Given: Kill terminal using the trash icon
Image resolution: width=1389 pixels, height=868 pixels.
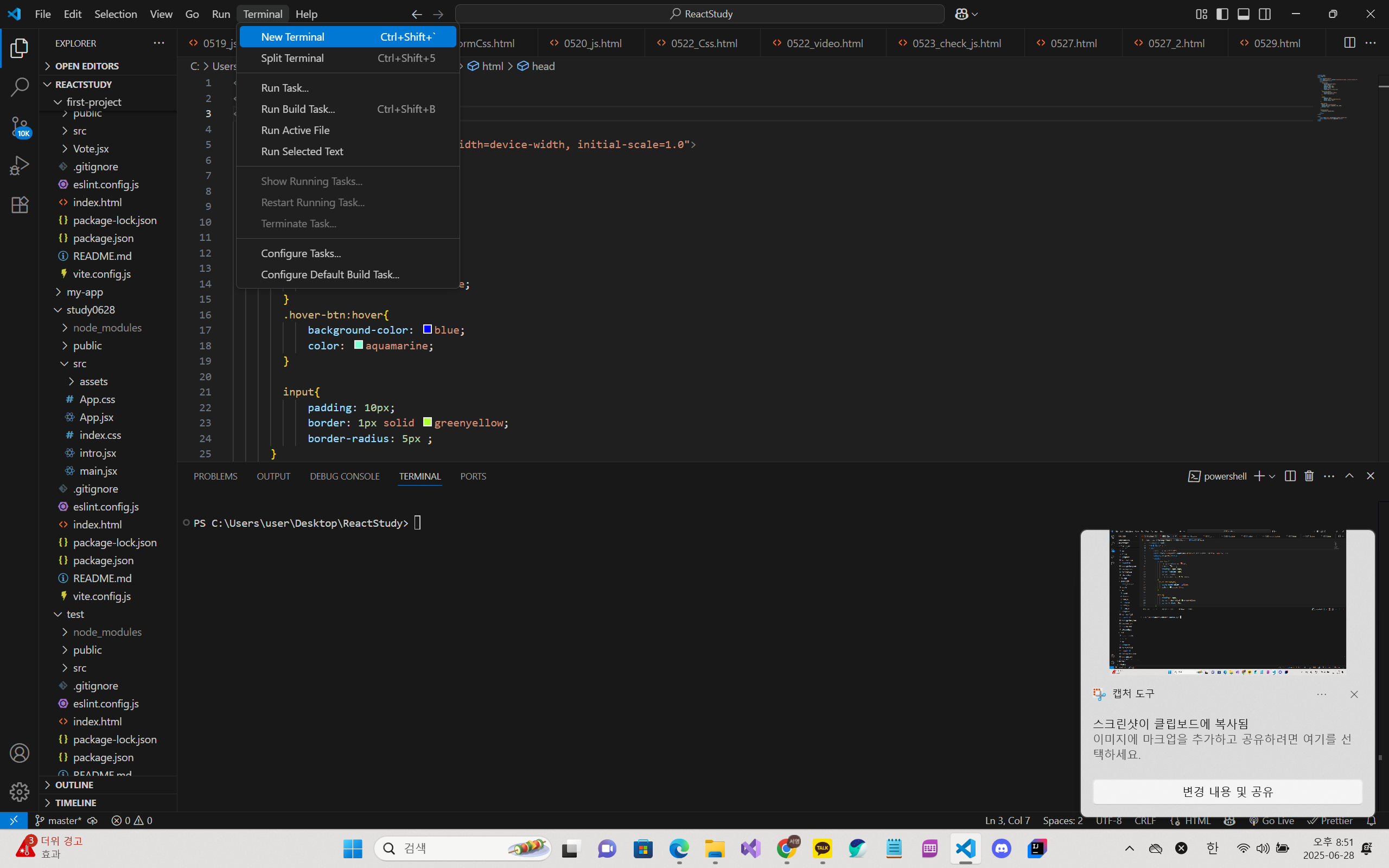Looking at the screenshot, I should click(x=1309, y=476).
